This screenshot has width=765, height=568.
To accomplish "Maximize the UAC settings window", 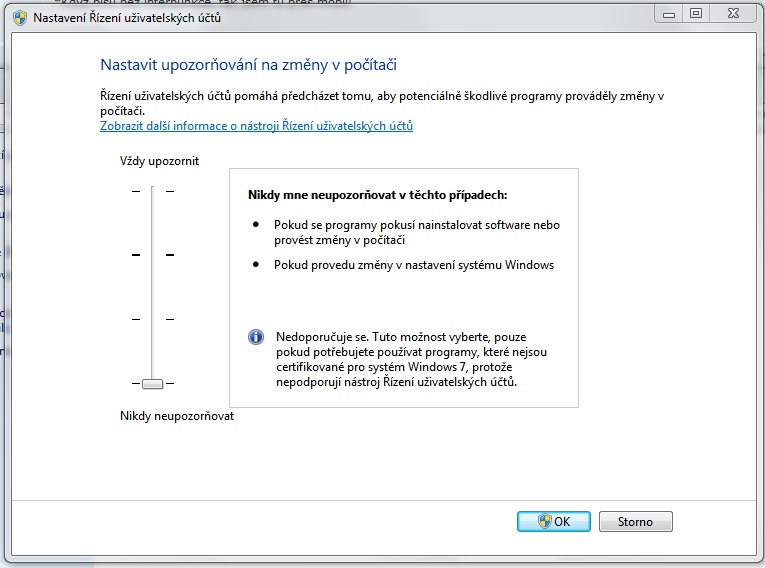I will click(696, 14).
